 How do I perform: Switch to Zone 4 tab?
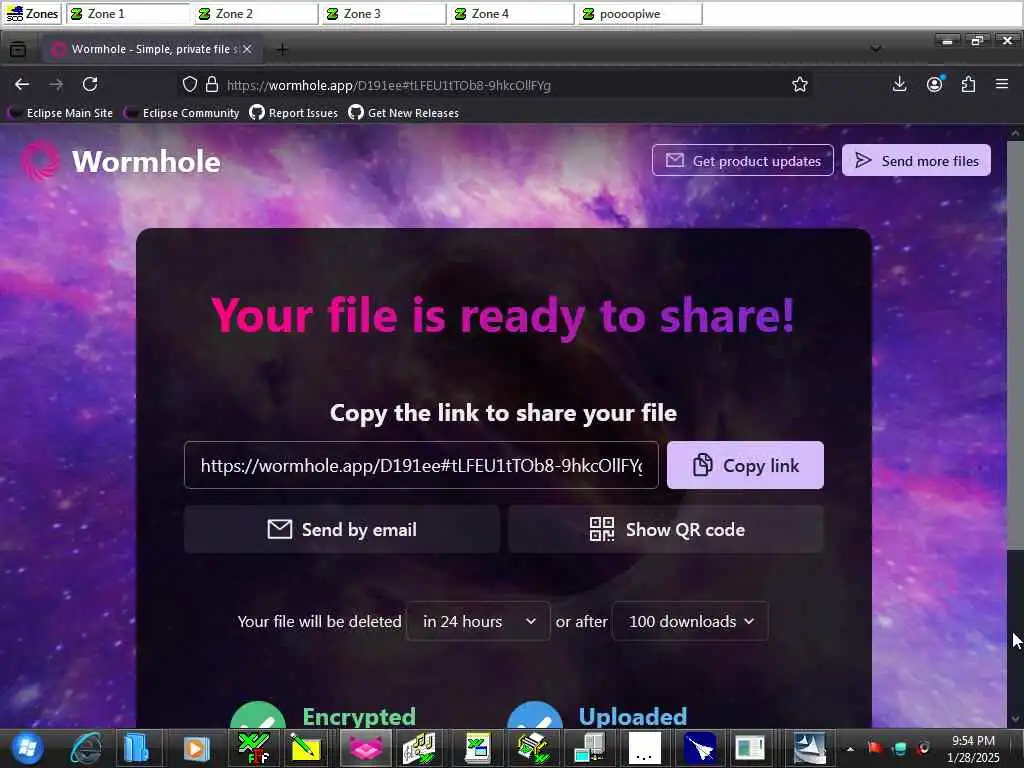coord(512,14)
